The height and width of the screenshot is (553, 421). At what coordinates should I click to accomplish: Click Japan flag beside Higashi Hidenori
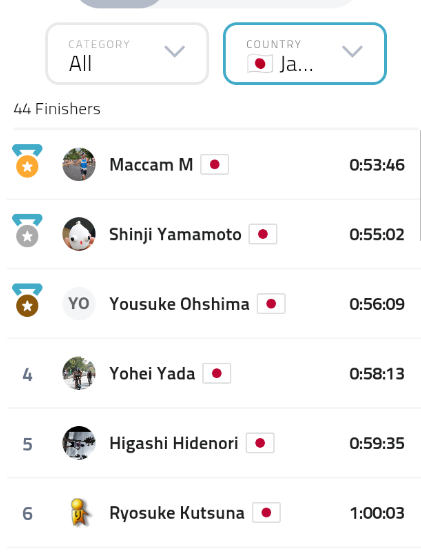point(260,443)
